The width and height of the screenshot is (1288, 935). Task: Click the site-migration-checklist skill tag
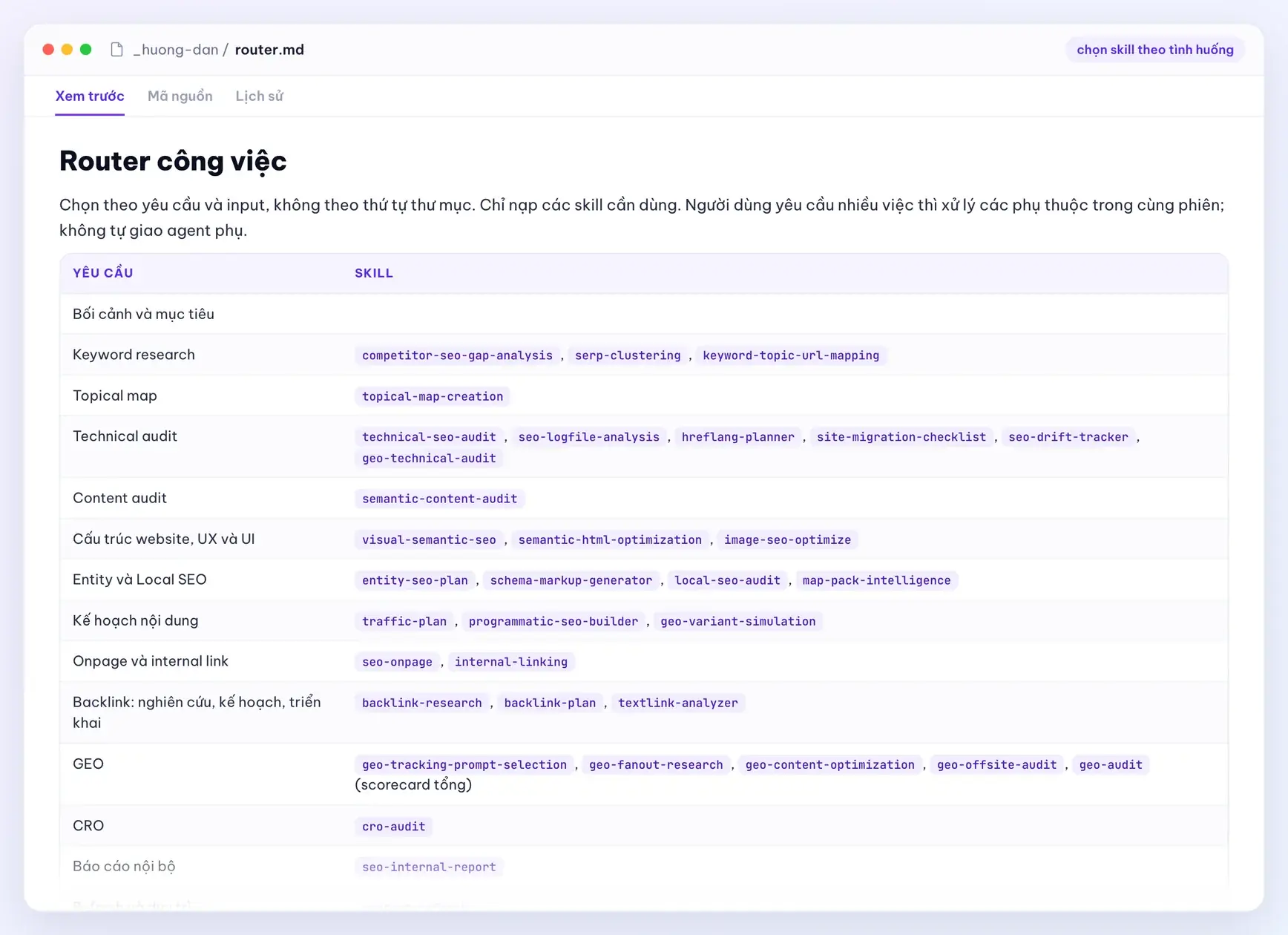[x=901, y=437]
